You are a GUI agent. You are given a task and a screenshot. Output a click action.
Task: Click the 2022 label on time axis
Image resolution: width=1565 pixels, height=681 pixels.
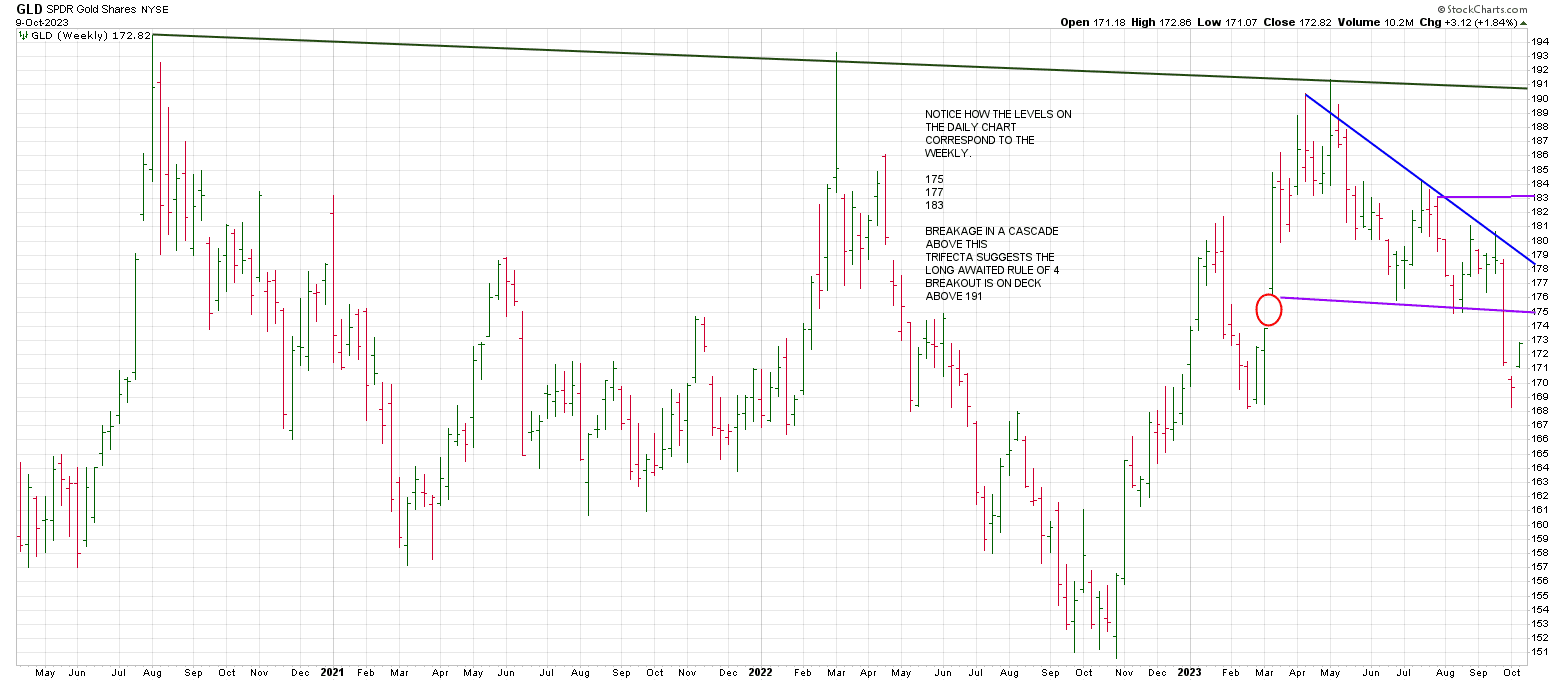click(762, 673)
